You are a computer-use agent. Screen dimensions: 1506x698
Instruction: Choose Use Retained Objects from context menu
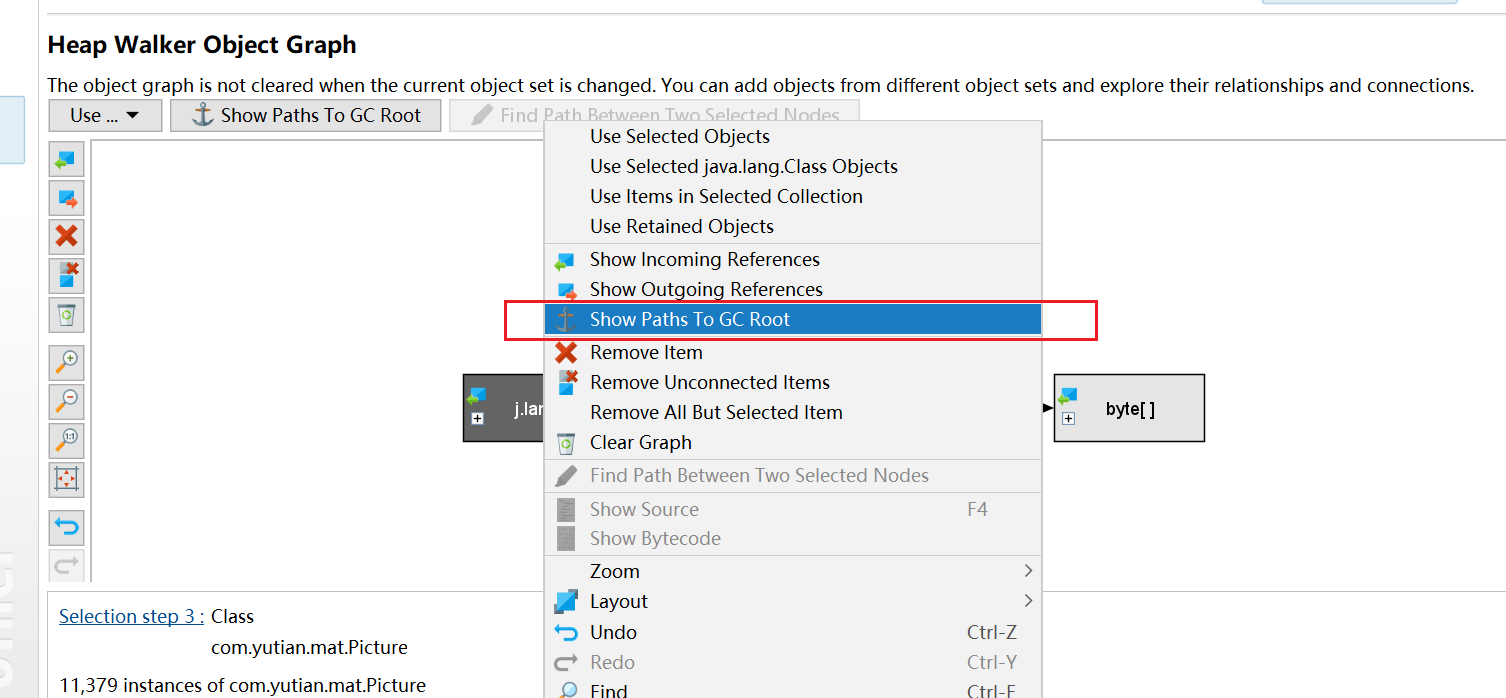(682, 226)
